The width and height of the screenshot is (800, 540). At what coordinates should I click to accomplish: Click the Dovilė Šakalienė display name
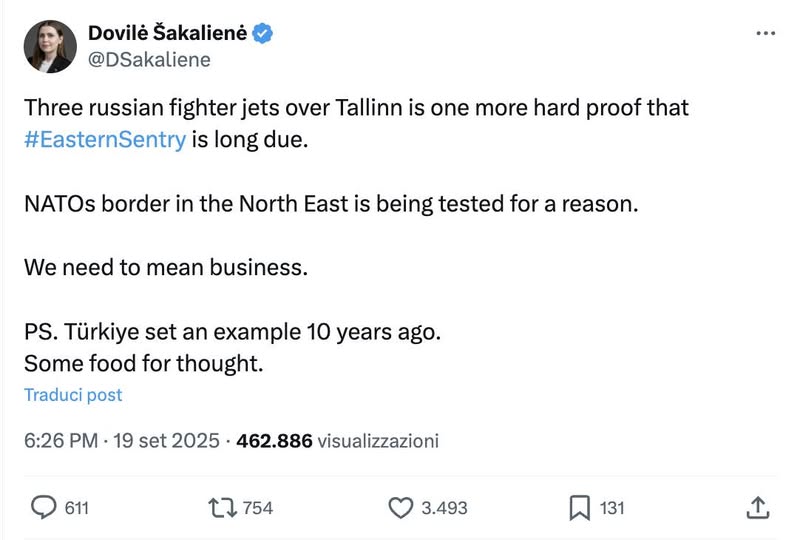tap(168, 34)
